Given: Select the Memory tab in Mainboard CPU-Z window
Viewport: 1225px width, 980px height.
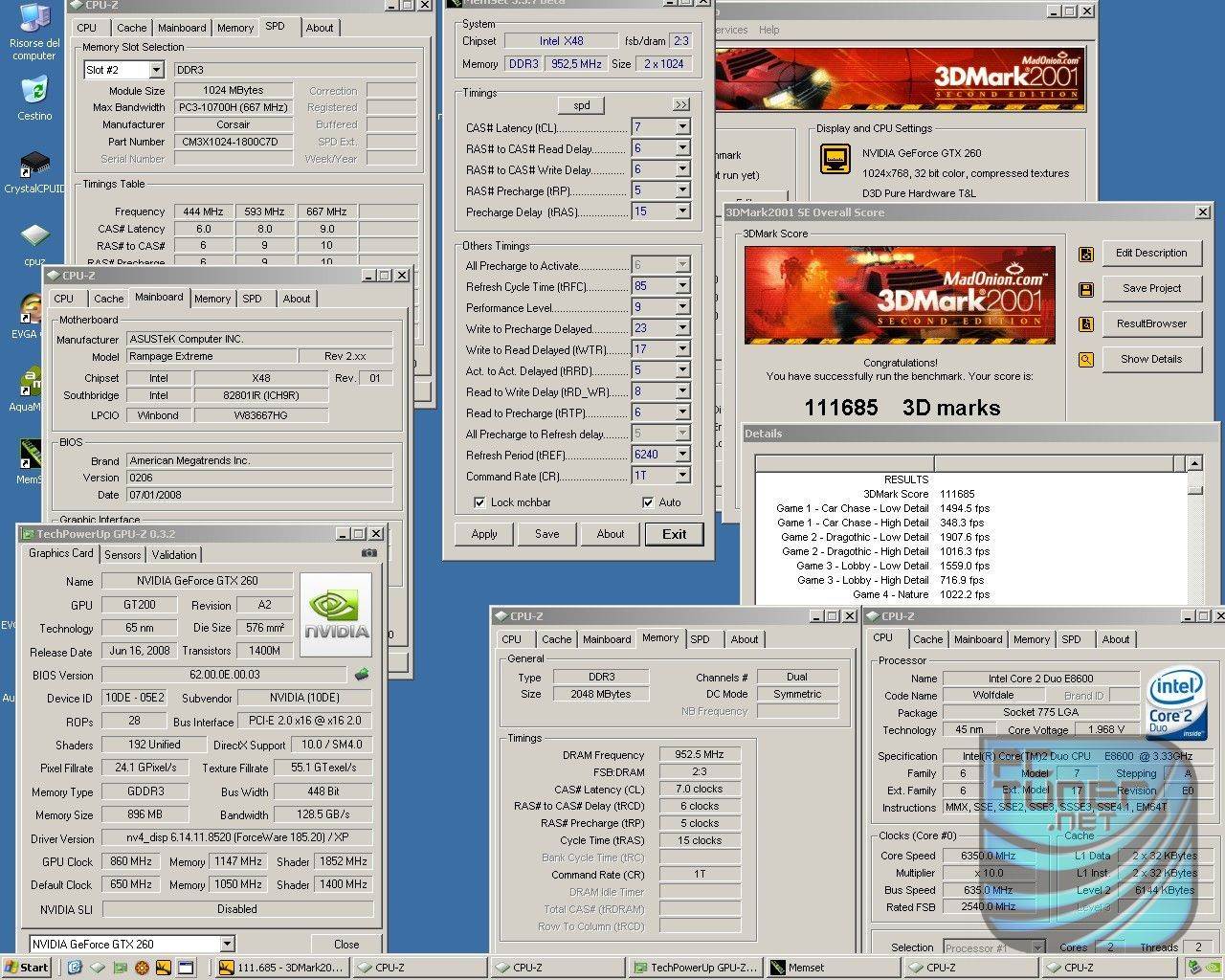Looking at the screenshot, I should click(x=212, y=299).
